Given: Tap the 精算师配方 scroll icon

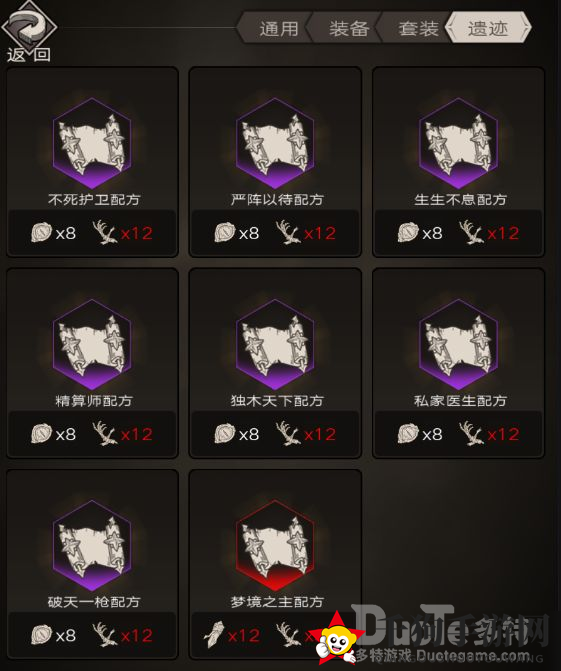Looking at the screenshot, I should click(x=92, y=344).
